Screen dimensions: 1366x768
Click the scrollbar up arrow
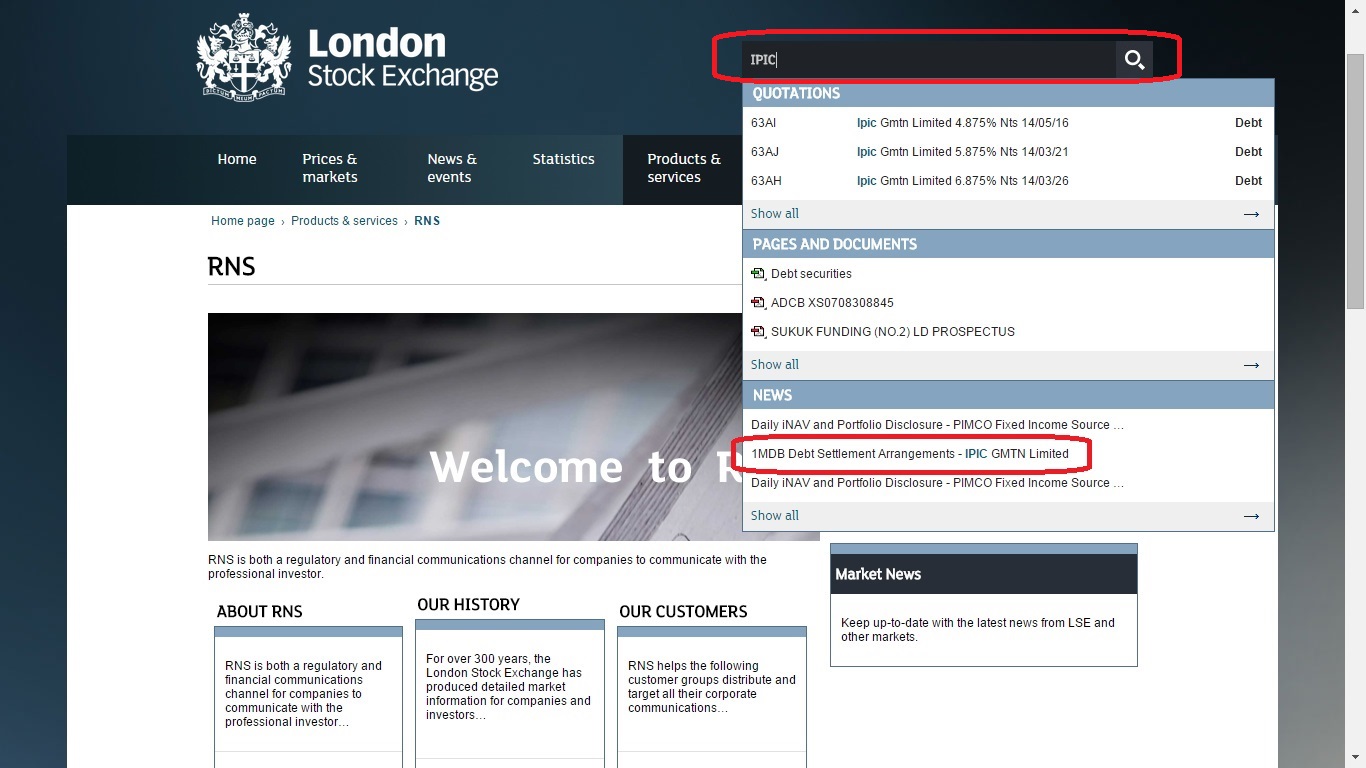(x=1356, y=9)
